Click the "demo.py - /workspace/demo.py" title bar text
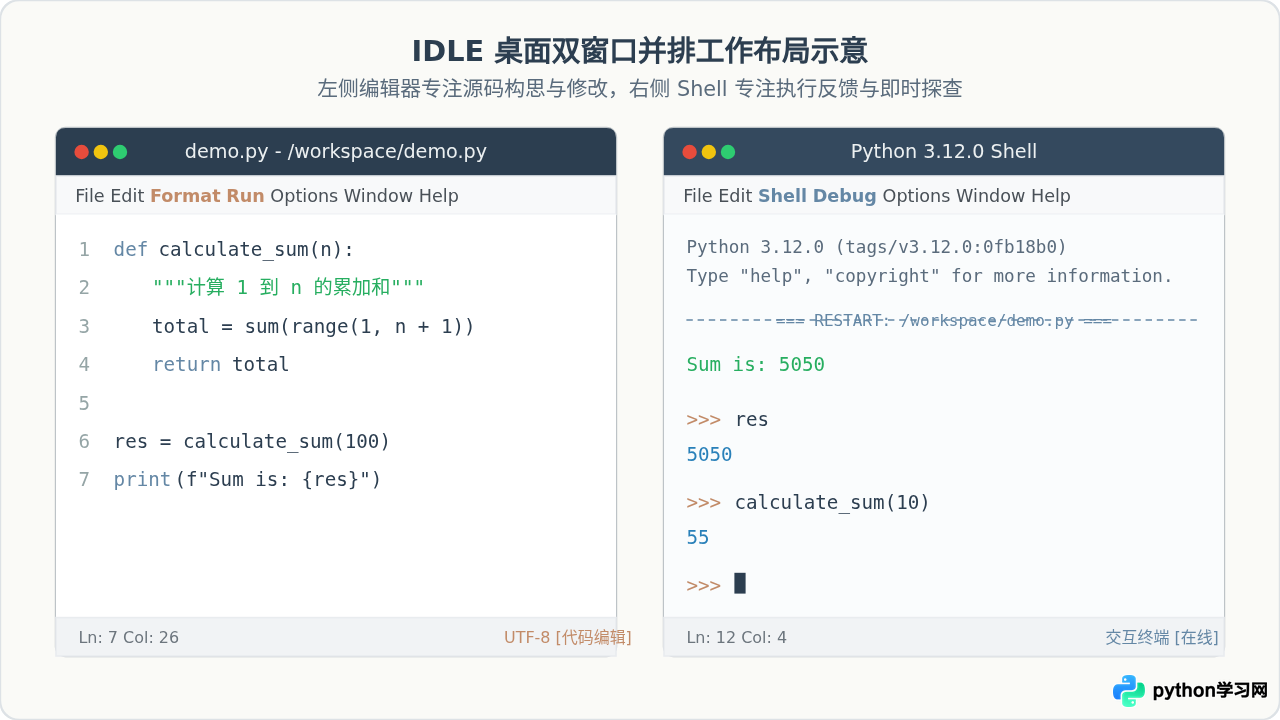 point(336,152)
